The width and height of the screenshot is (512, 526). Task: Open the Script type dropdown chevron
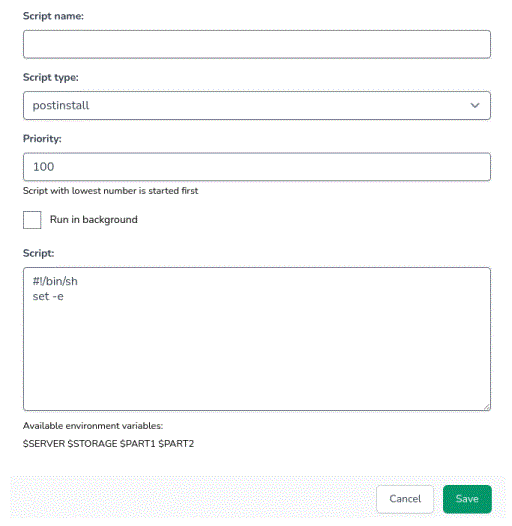click(474, 105)
